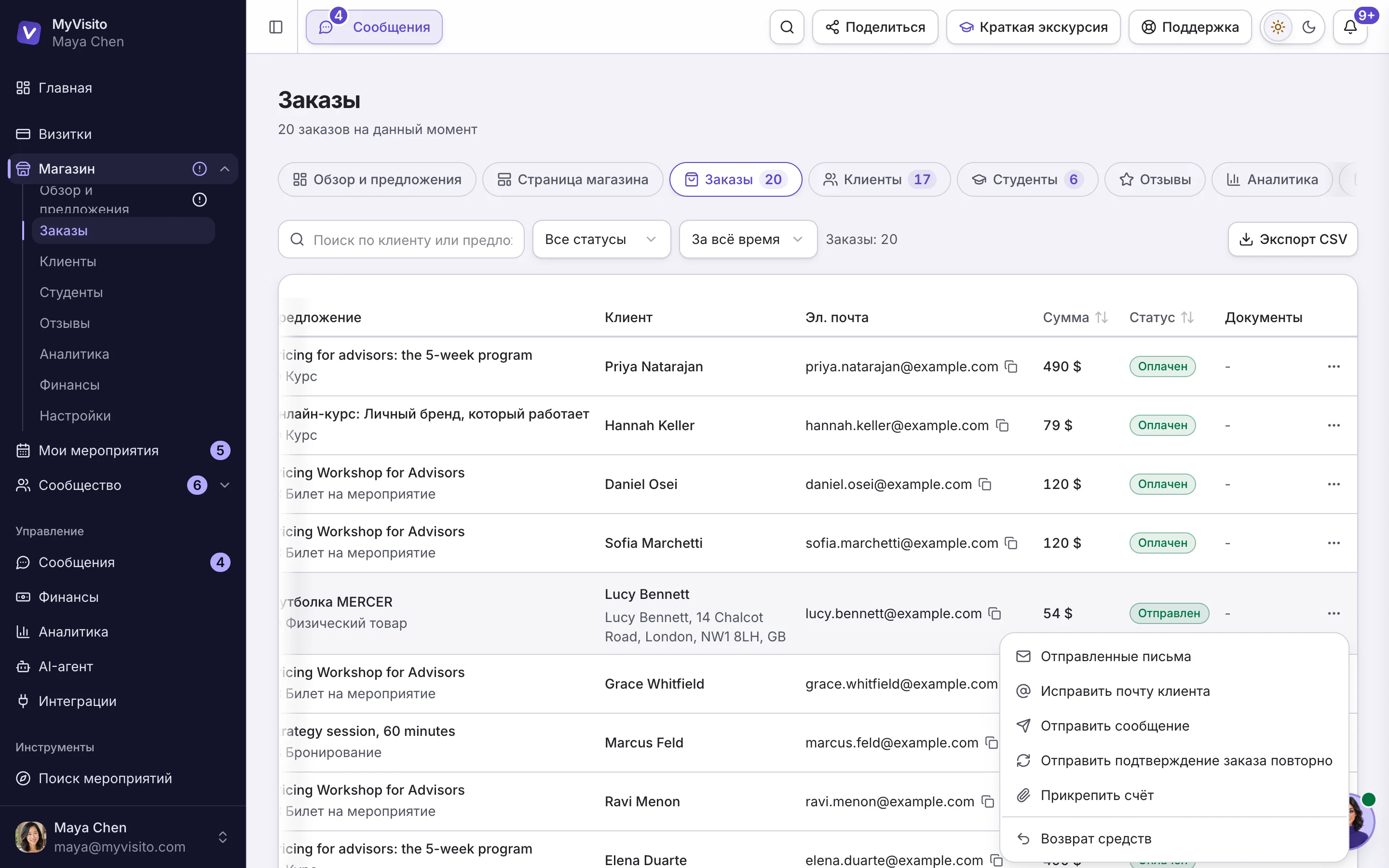Select Отправленные письма from context menu
The width and height of the screenshot is (1389, 868).
pyautogui.click(x=1174, y=656)
